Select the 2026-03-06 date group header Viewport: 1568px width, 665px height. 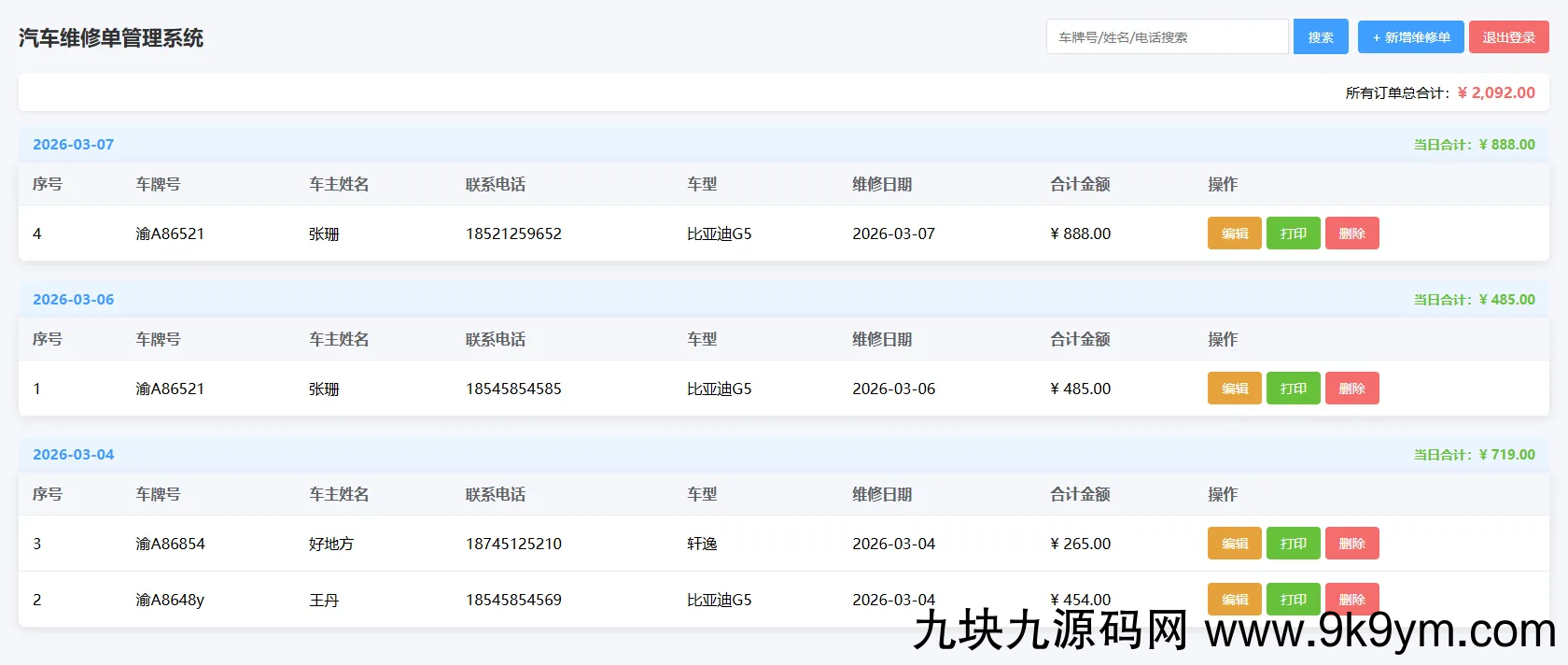click(x=74, y=300)
